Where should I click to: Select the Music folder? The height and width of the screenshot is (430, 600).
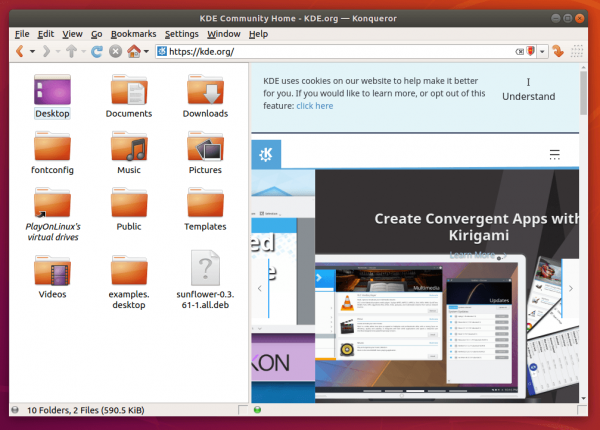129,153
